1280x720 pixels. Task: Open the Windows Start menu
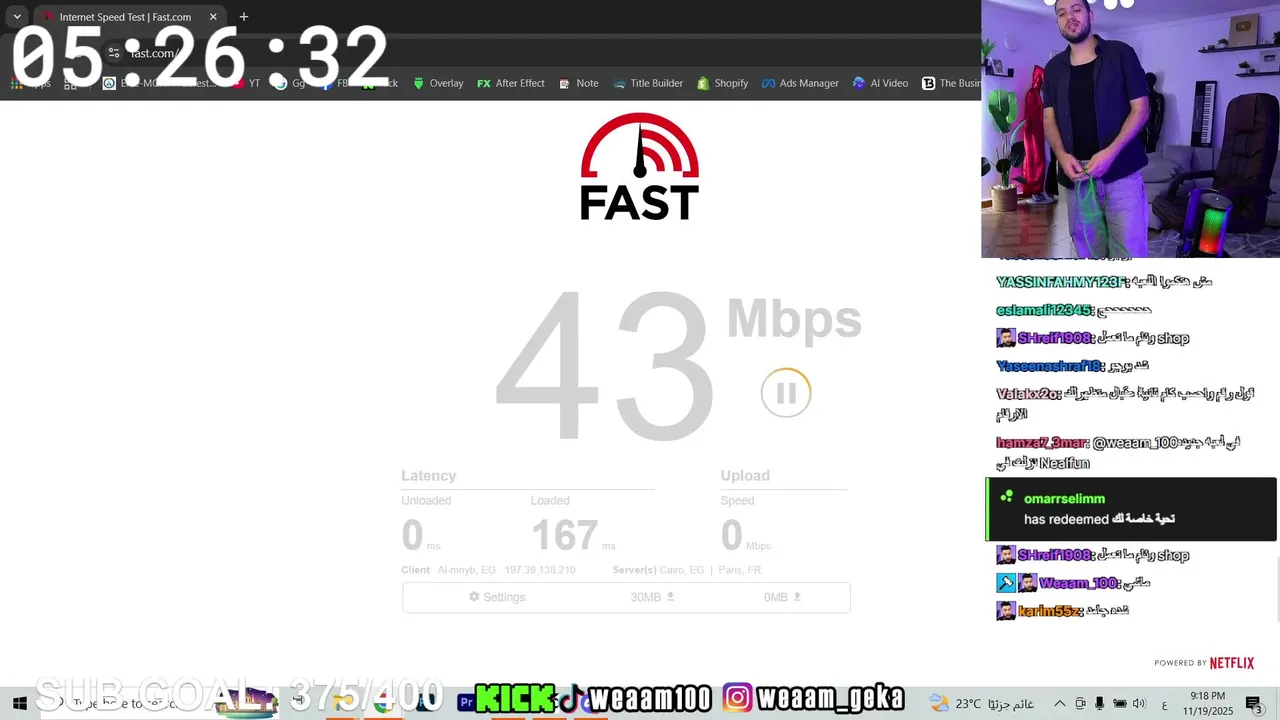tap(18, 703)
